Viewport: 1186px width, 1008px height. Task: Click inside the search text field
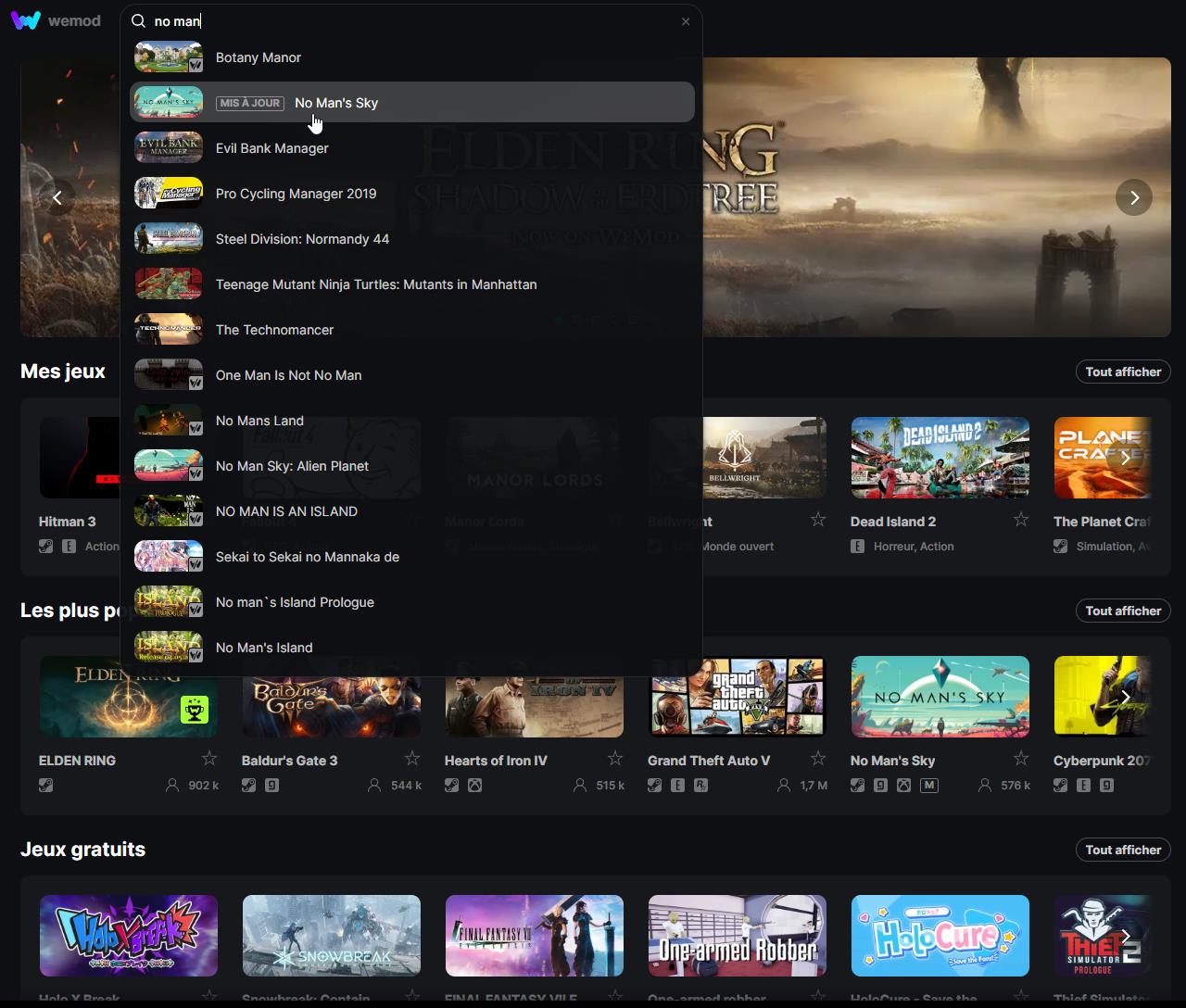coord(408,21)
